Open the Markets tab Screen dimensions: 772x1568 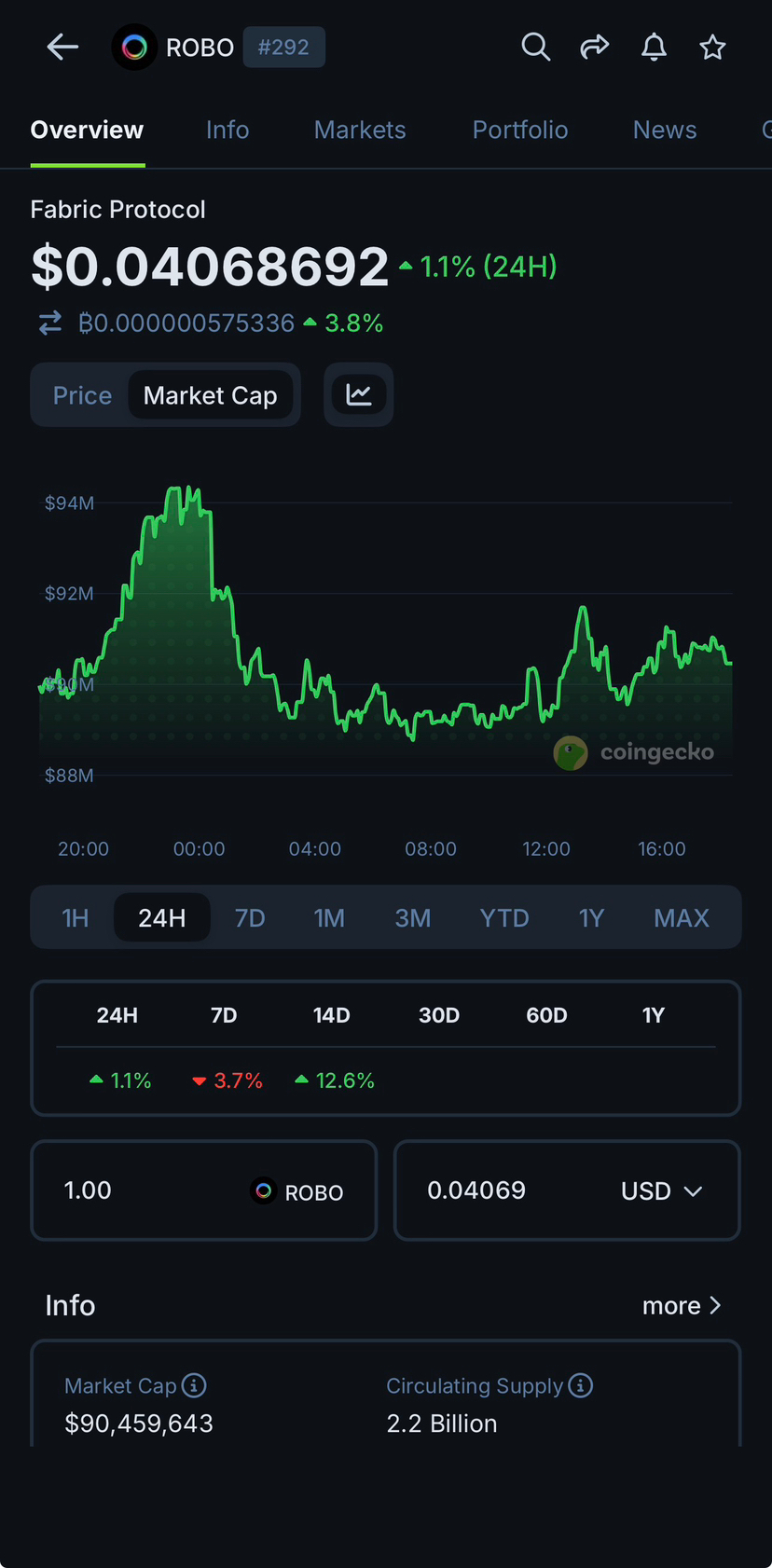pyautogui.click(x=360, y=131)
